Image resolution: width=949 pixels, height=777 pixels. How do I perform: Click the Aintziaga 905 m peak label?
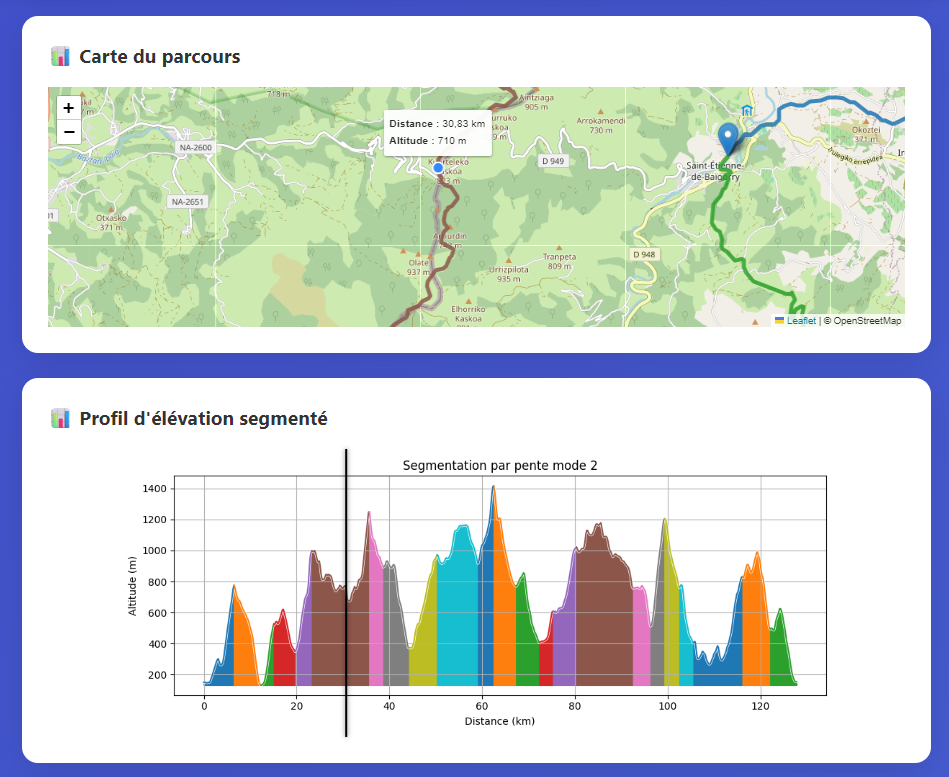click(536, 102)
